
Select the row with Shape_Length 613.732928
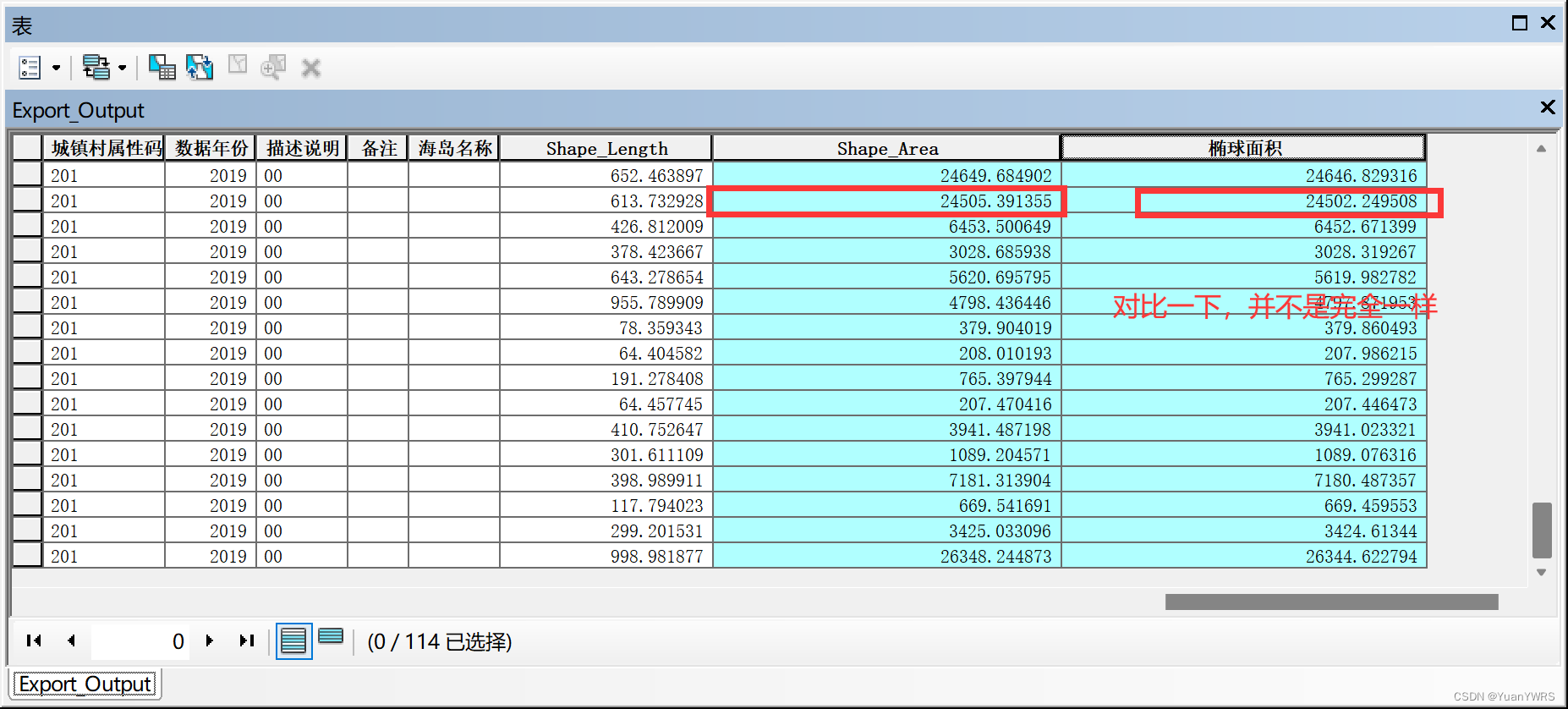(27, 201)
